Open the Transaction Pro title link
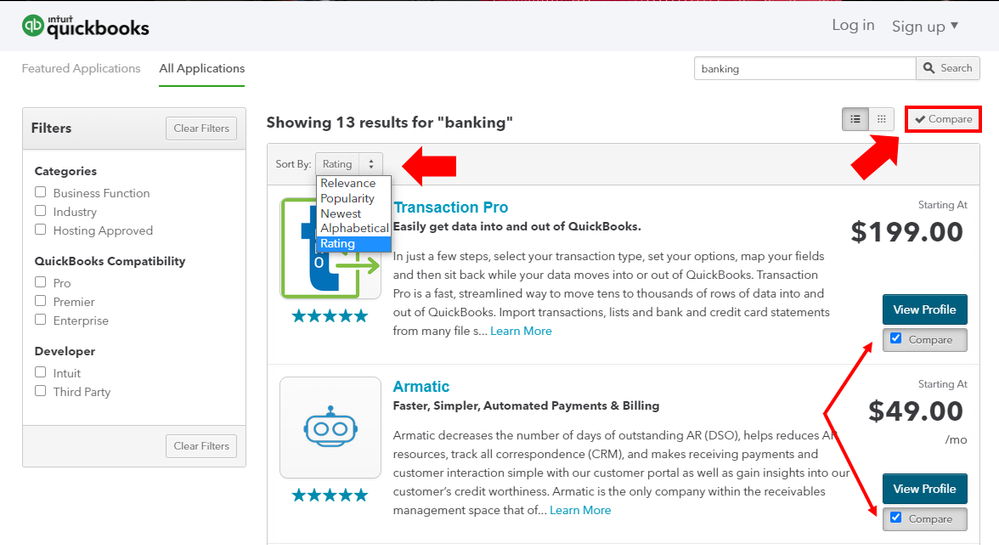This screenshot has width=999, height=545. click(x=450, y=207)
